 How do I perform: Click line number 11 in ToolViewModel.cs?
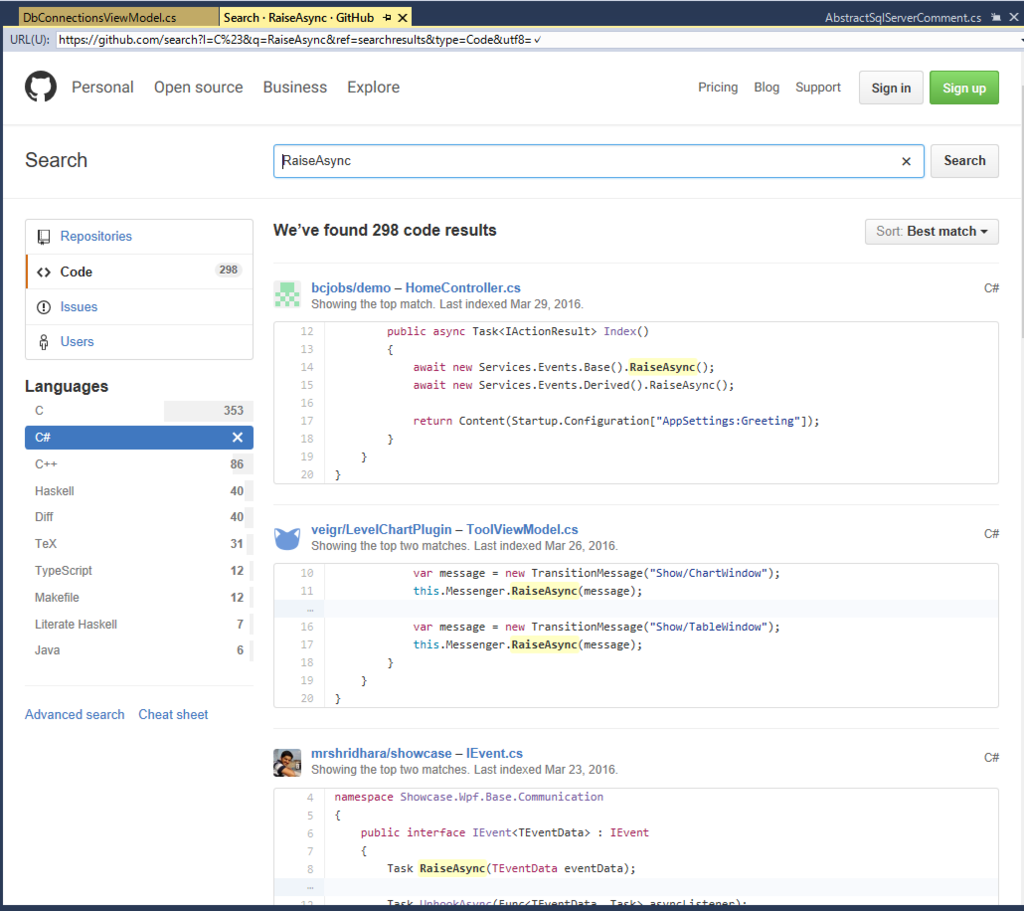click(307, 591)
